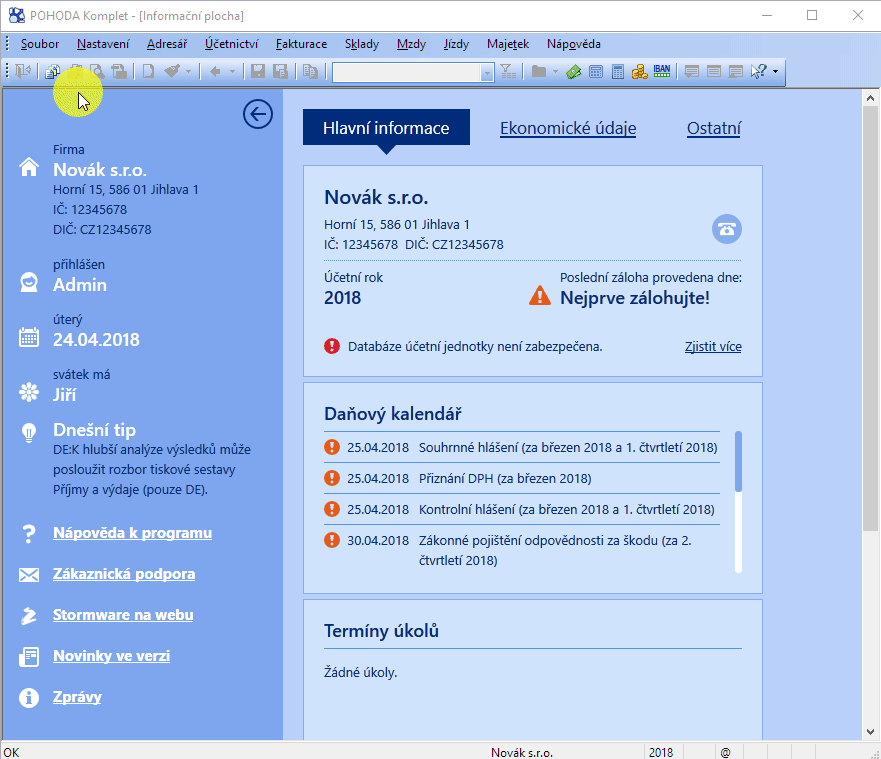Viewport: 881px width, 759px height.
Task: Expand the brush tool dropdown arrow
Action: click(x=188, y=71)
